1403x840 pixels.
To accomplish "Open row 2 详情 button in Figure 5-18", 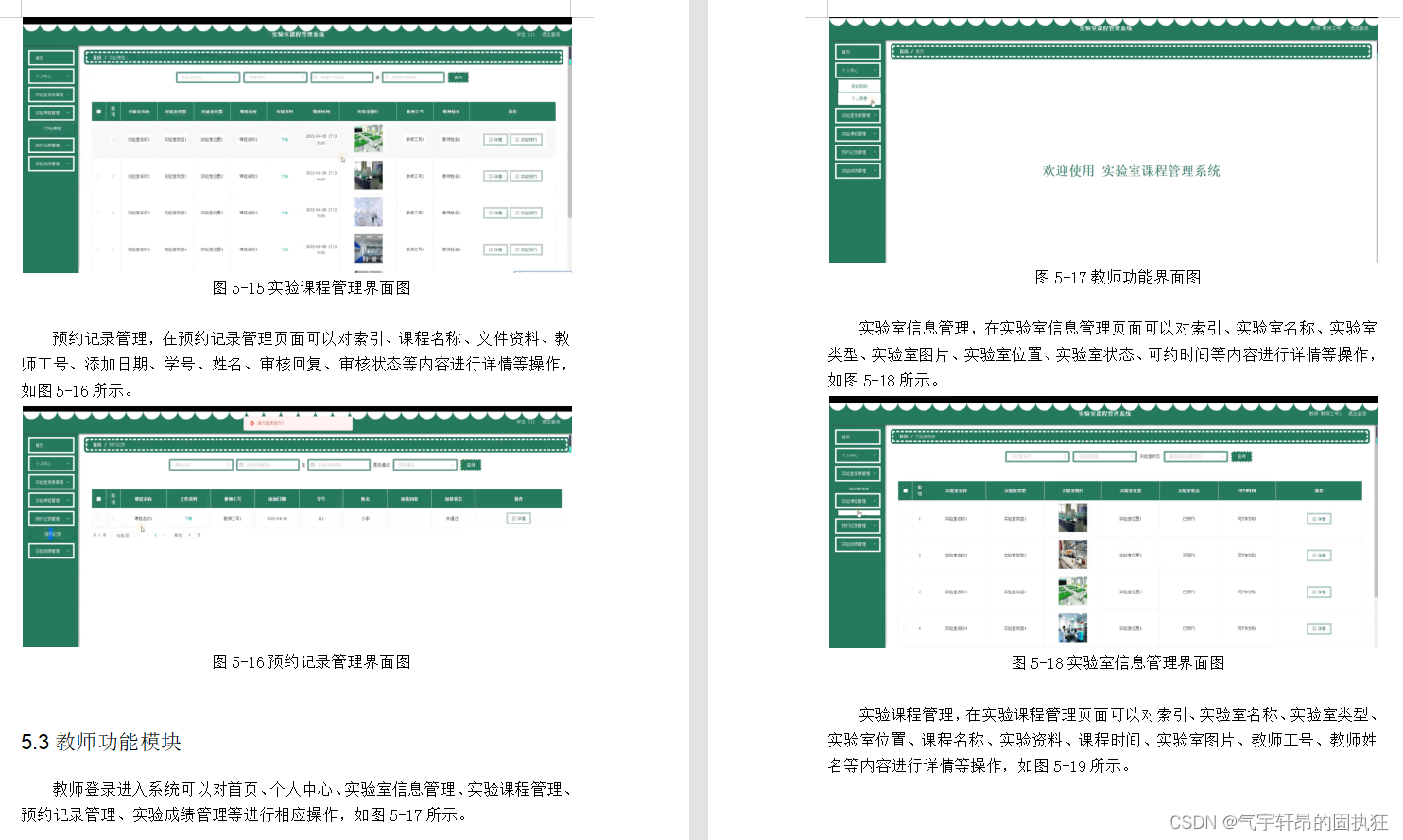I will point(1319,555).
